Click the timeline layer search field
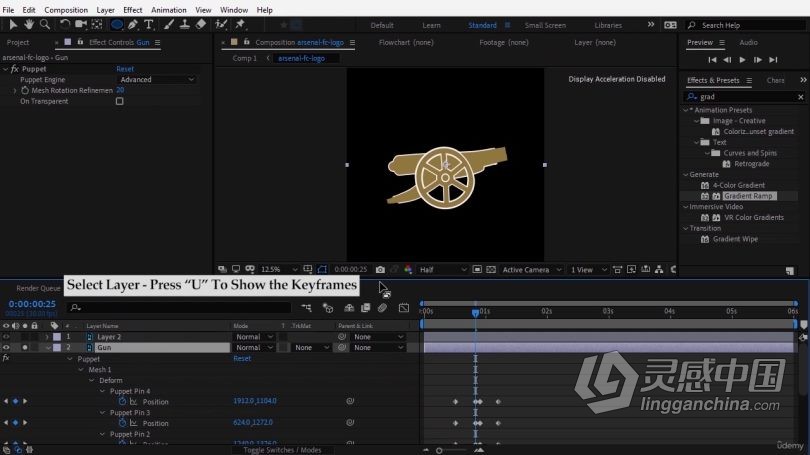Image resolution: width=810 pixels, height=455 pixels. tap(178, 308)
